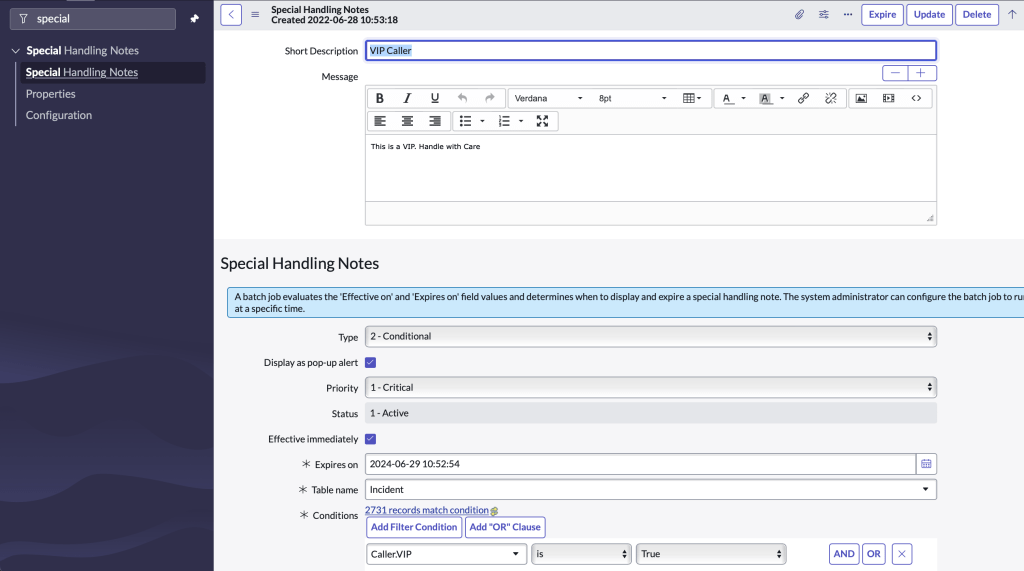The image size is (1024, 571).
Task: Insert an image into the message
Action: pos(860,98)
